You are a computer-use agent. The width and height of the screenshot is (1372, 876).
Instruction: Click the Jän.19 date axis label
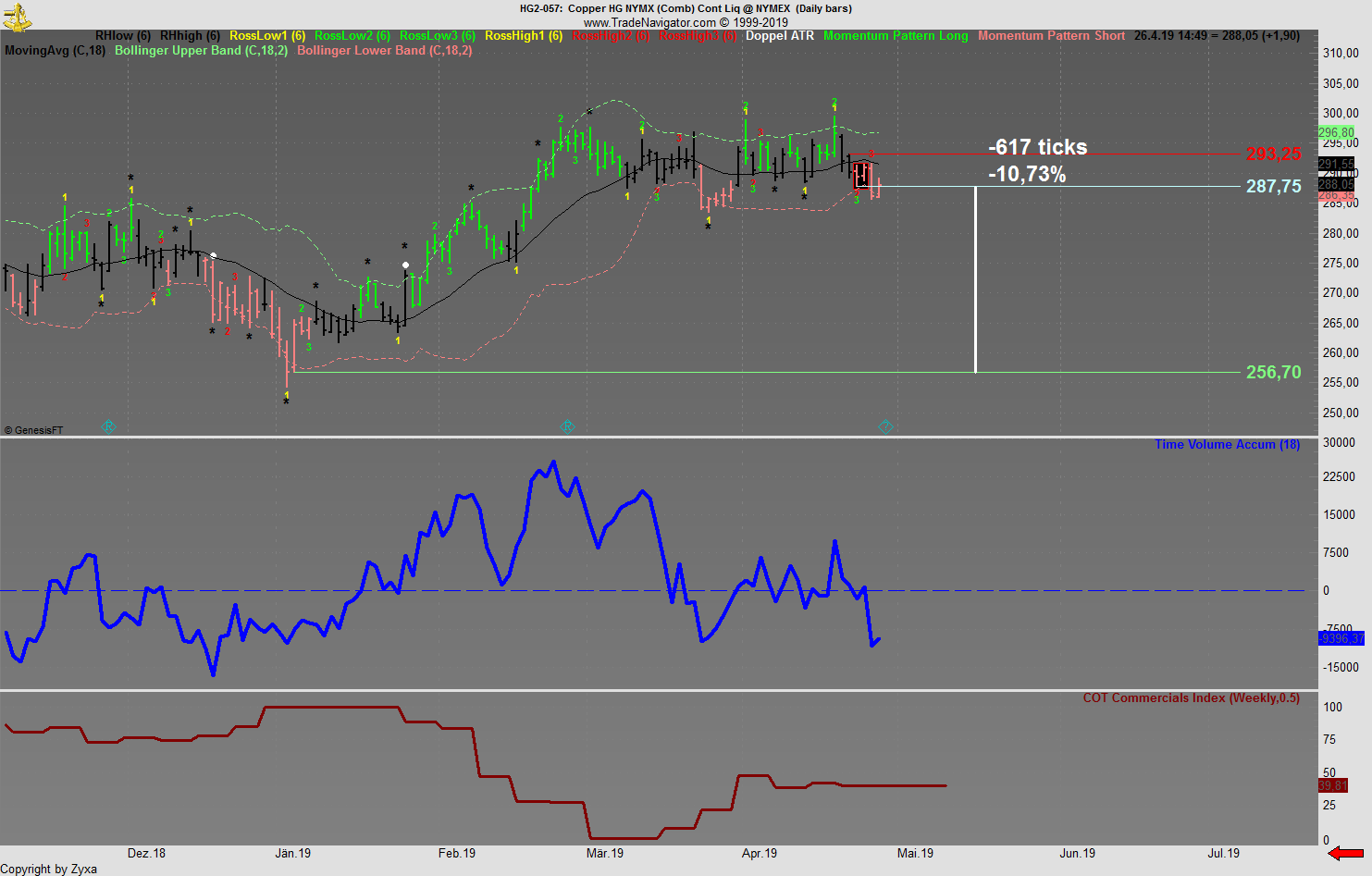(x=292, y=853)
